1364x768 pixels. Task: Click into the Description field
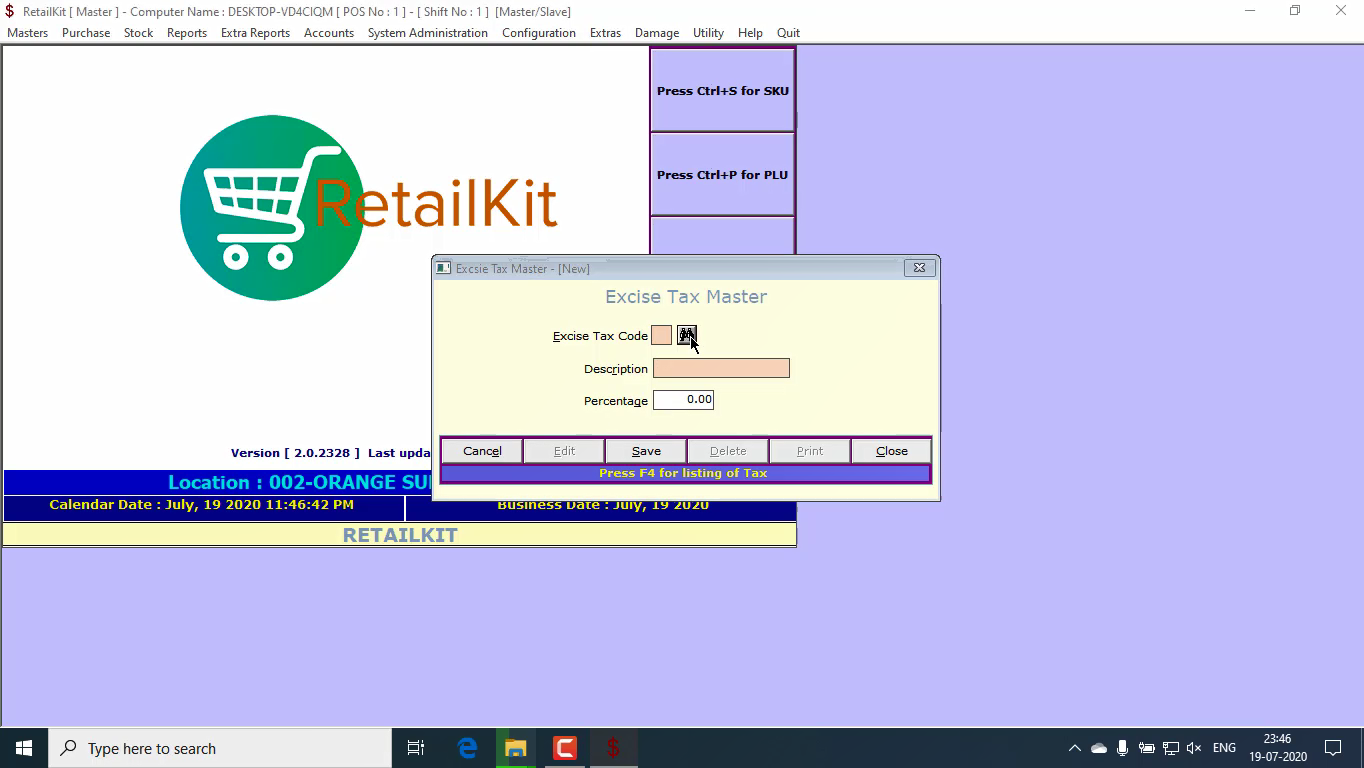pos(721,369)
